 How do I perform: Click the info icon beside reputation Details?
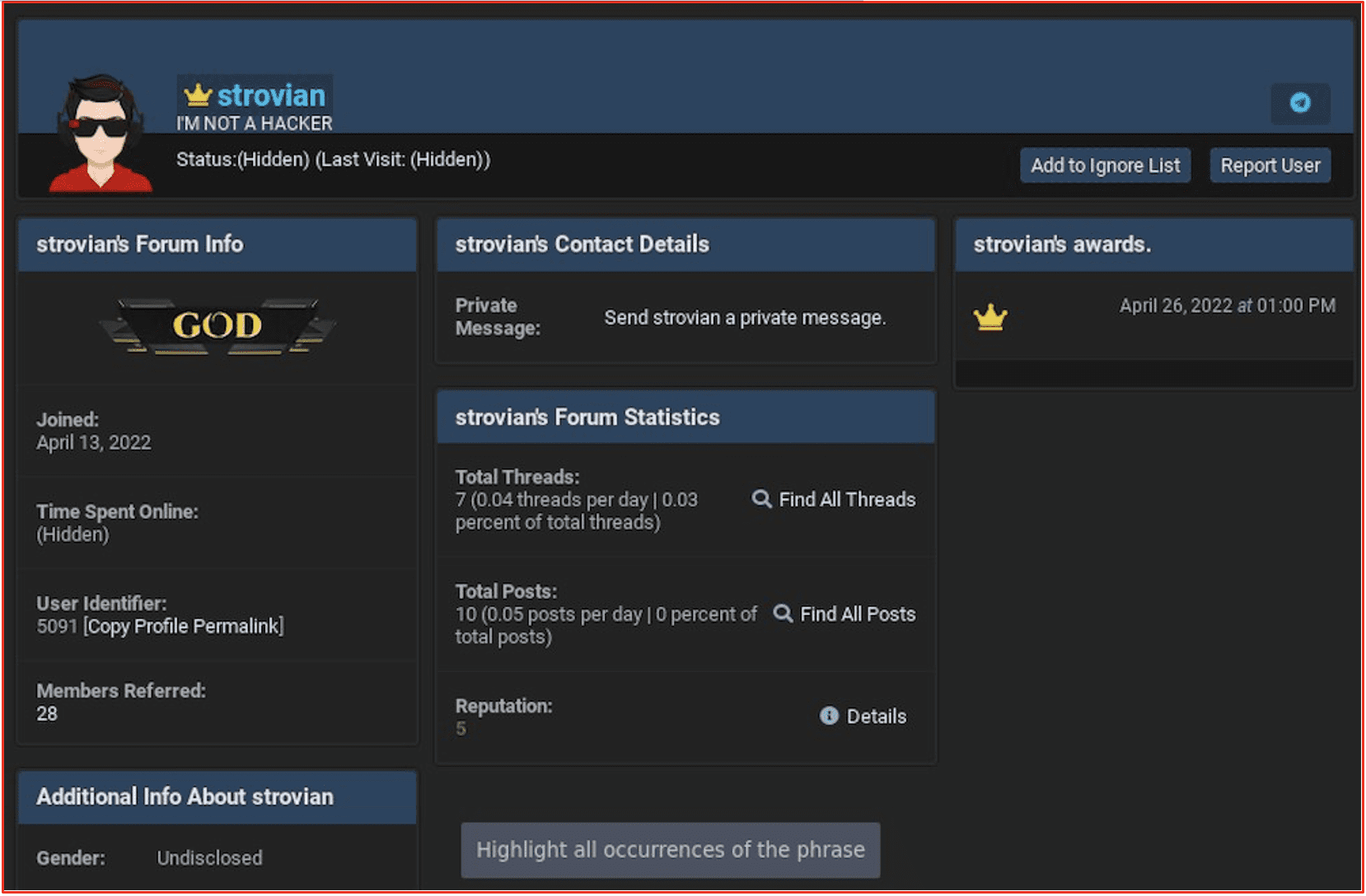click(829, 716)
